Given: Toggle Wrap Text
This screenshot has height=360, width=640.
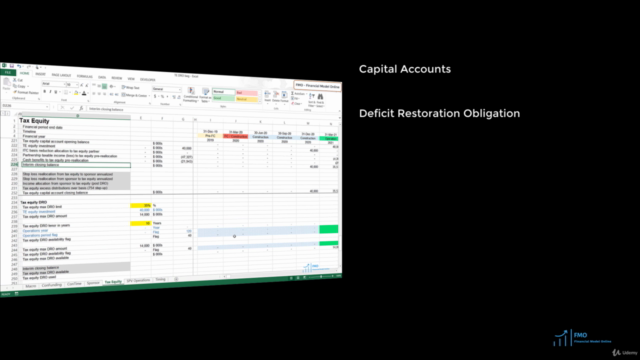Looking at the screenshot, I should (131, 87).
